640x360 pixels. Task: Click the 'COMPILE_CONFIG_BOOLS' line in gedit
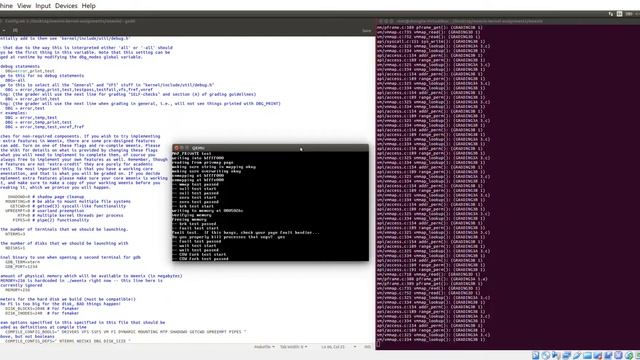click(x=126, y=332)
